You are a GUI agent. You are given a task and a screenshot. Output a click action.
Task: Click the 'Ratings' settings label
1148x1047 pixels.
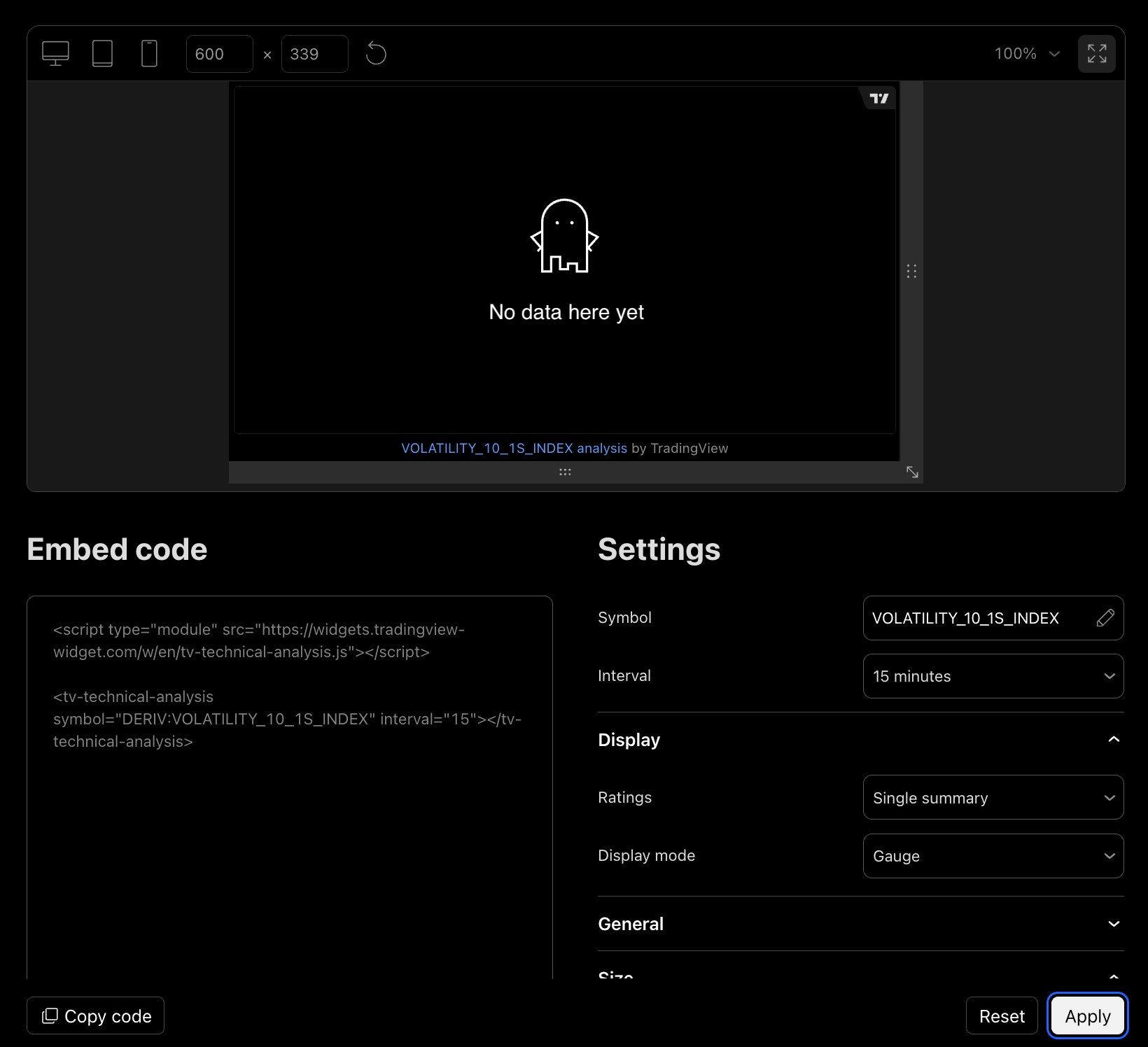coord(624,797)
